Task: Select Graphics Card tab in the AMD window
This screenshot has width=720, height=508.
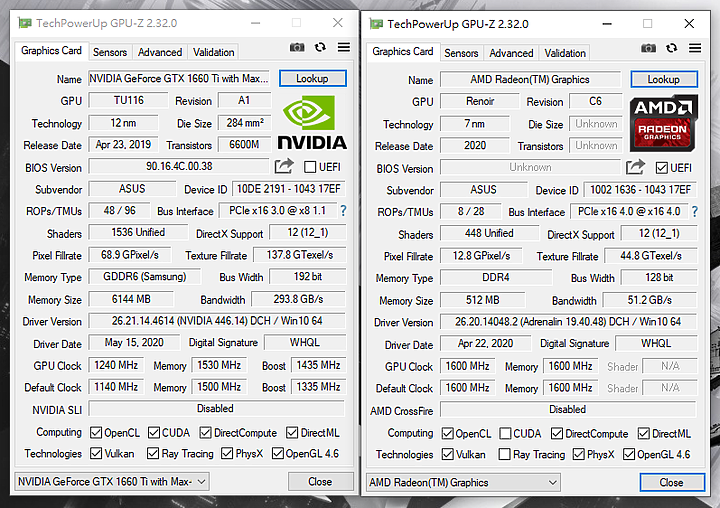Action: pos(403,51)
